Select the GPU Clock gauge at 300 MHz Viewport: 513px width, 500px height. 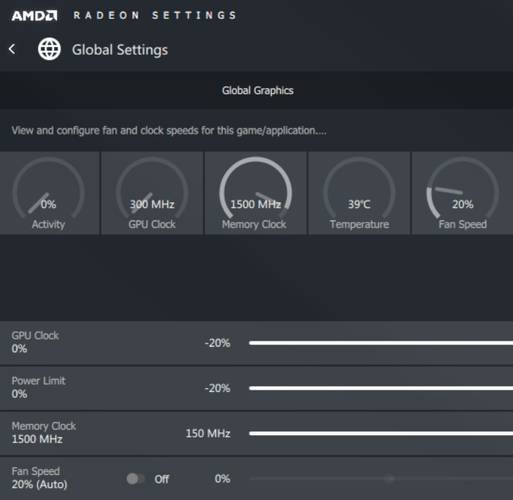(x=152, y=193)
